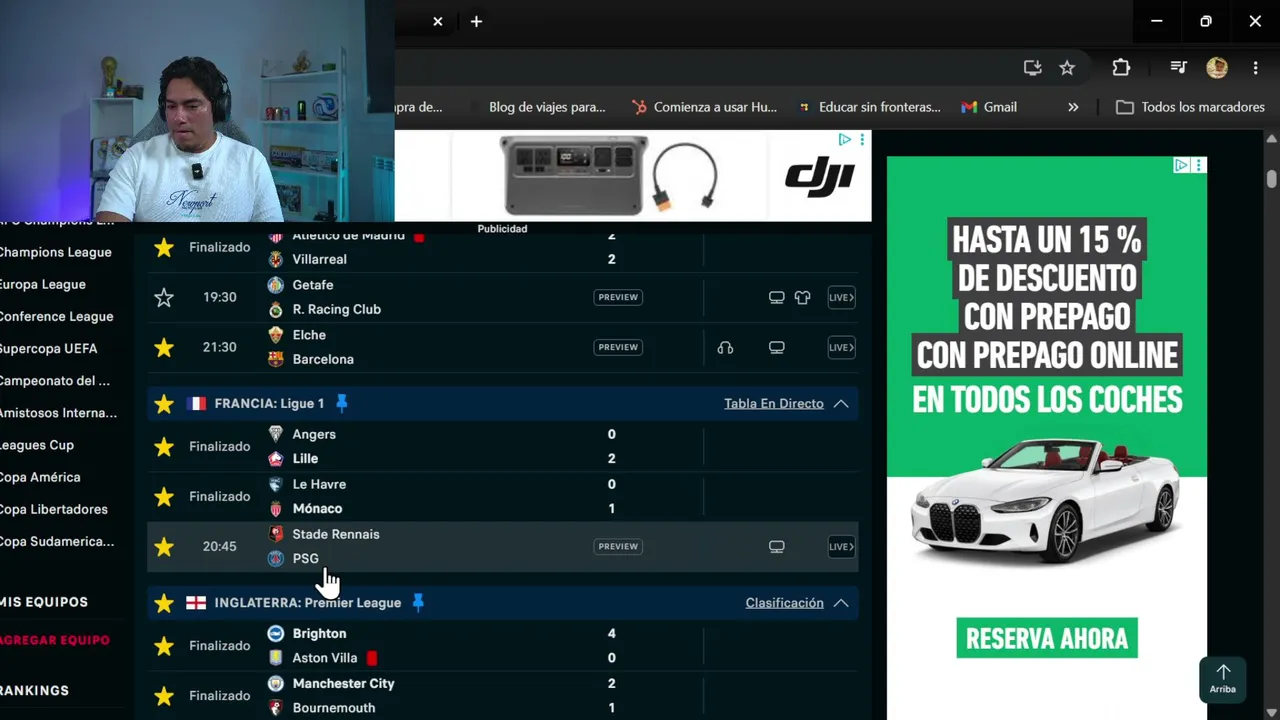The image size is (1280, 720).
Task: Open the Tabla En Directo link
Action: pyautogui.click(x=774, y=403)
